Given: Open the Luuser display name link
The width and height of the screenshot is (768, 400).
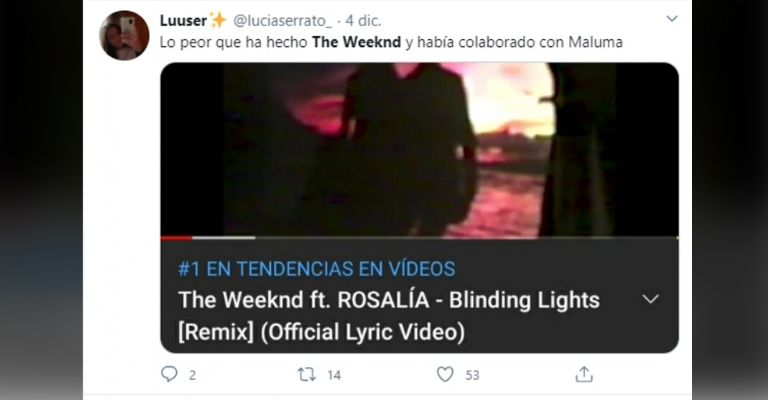Looking at the screenshot, I should 183,21.
